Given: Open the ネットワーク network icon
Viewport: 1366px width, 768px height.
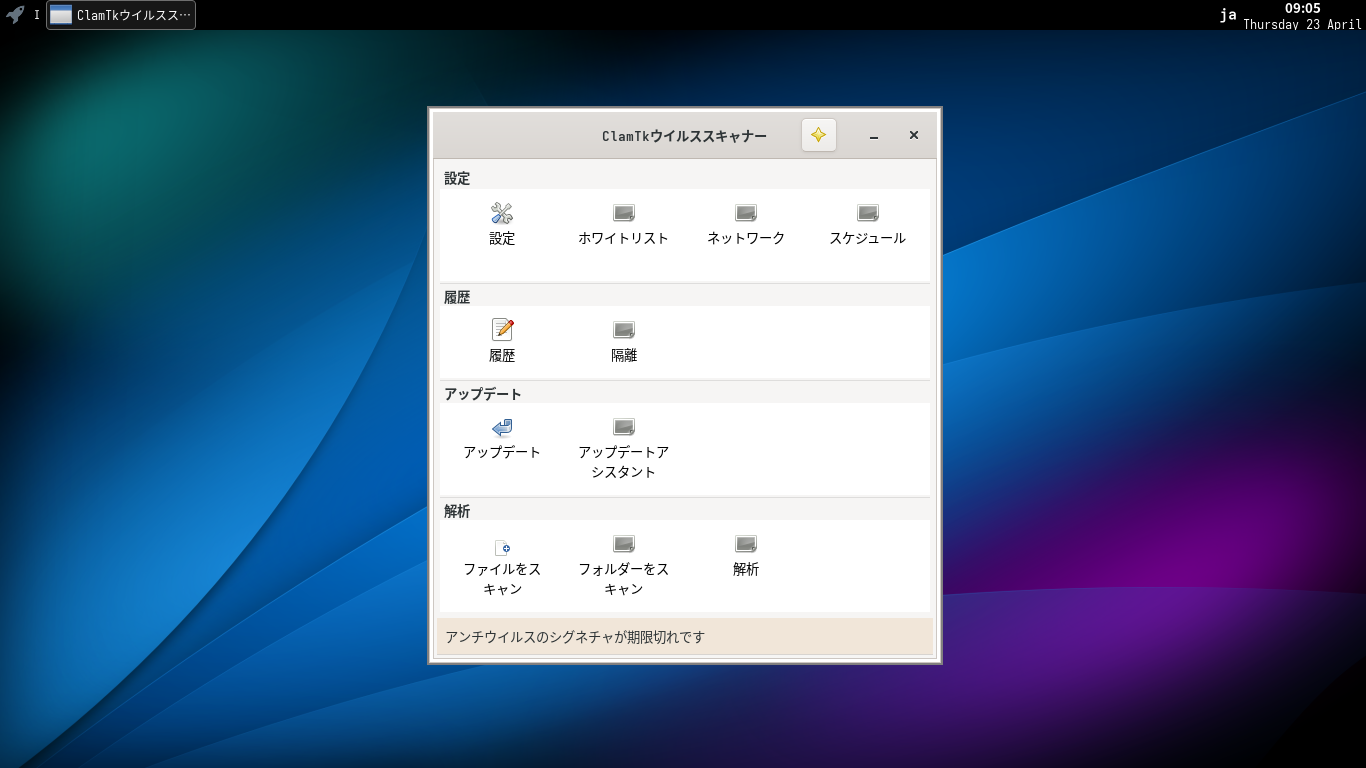Looking at the screenshot, I should (x=746, y=213).
